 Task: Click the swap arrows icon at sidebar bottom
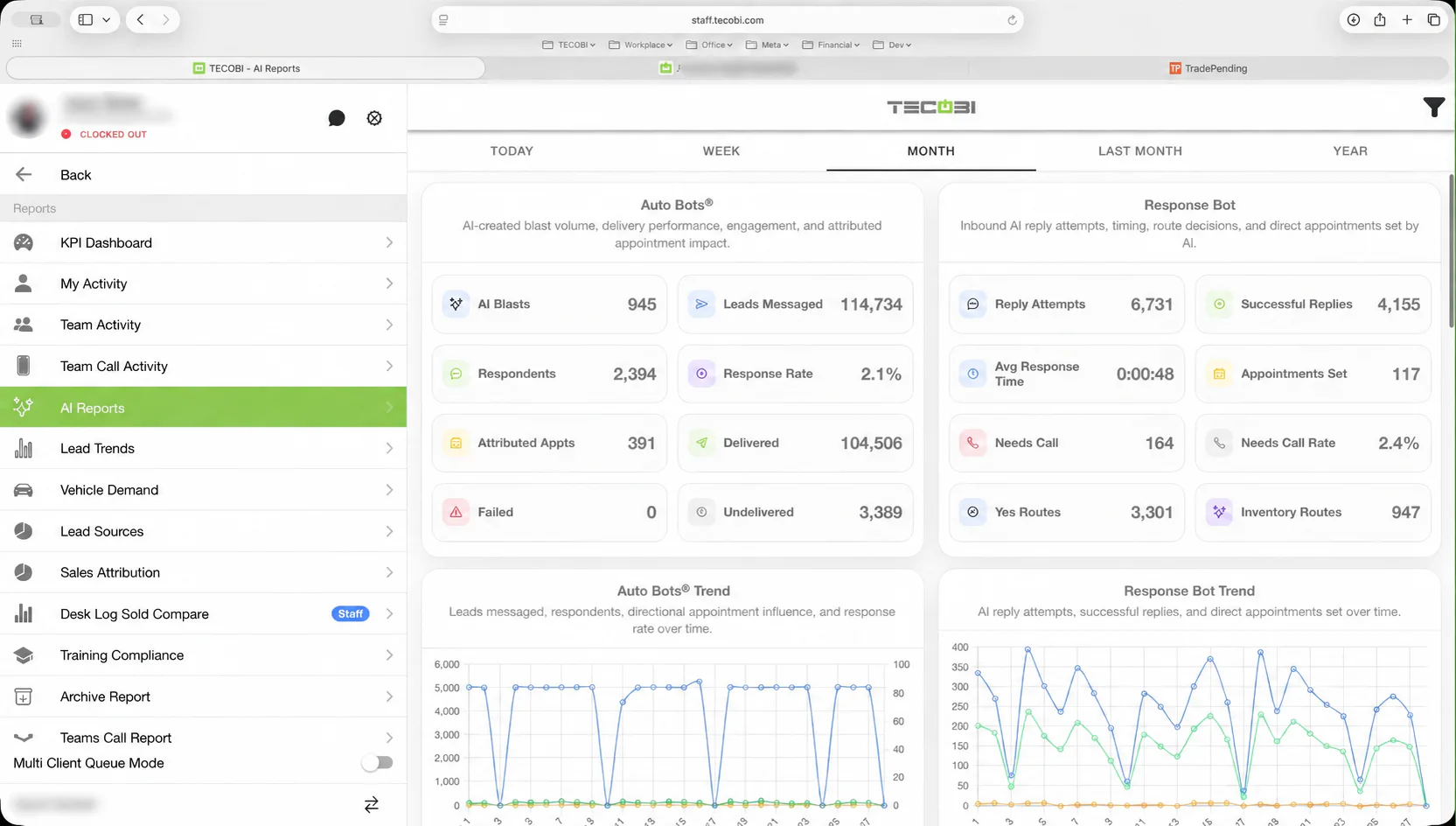pos(372,804)
